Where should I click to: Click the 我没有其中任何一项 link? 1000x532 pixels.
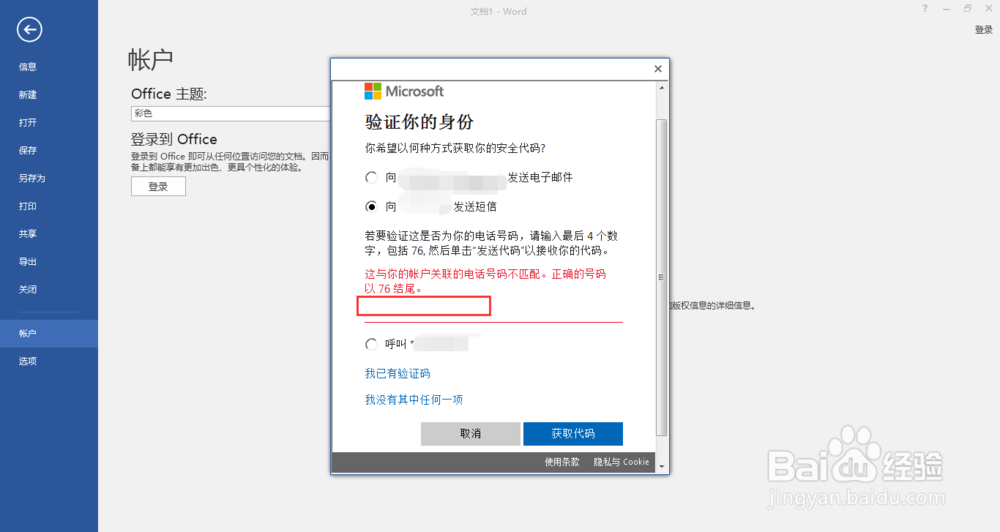414,400
